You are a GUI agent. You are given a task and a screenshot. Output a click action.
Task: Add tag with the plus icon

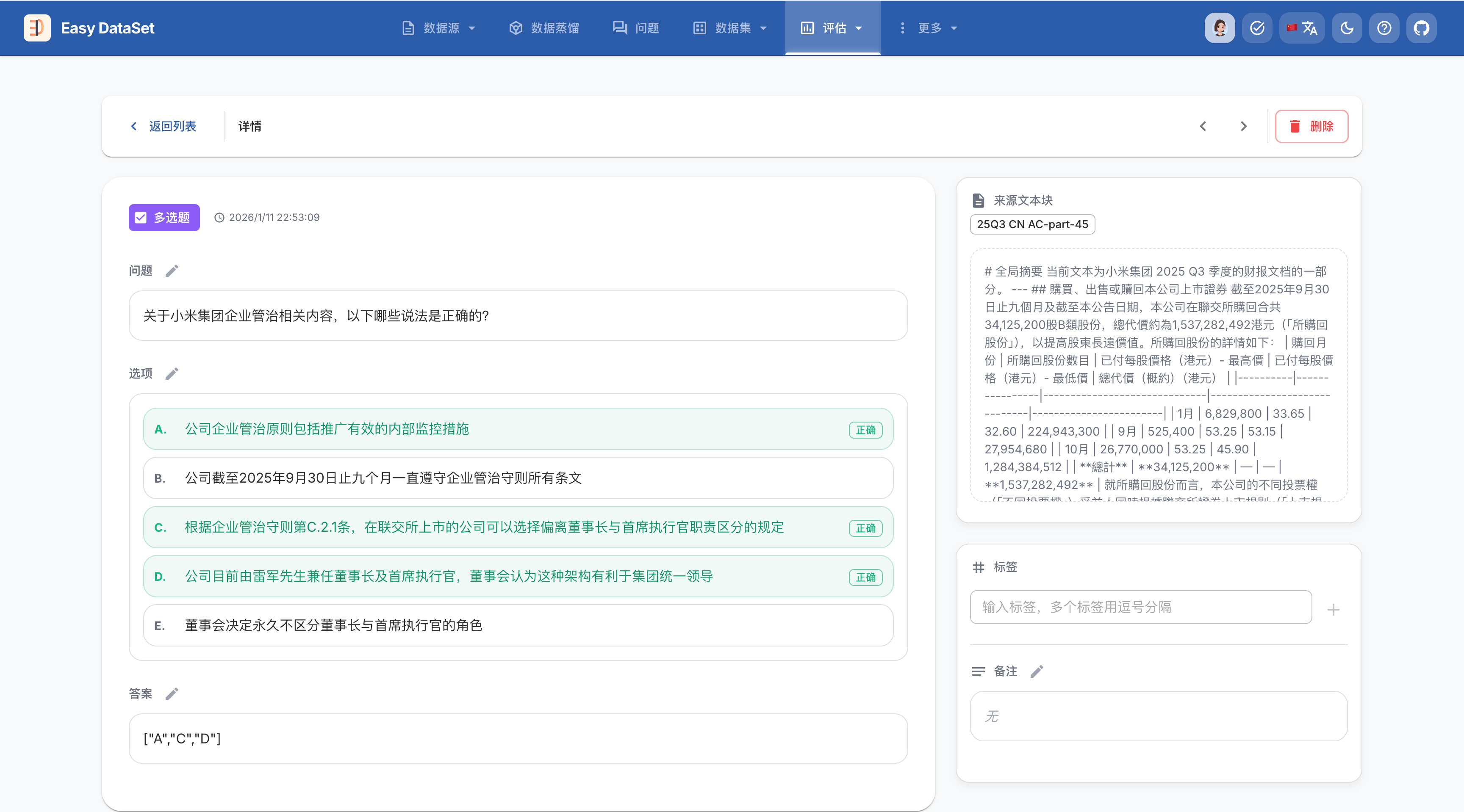coord(1333,610)
